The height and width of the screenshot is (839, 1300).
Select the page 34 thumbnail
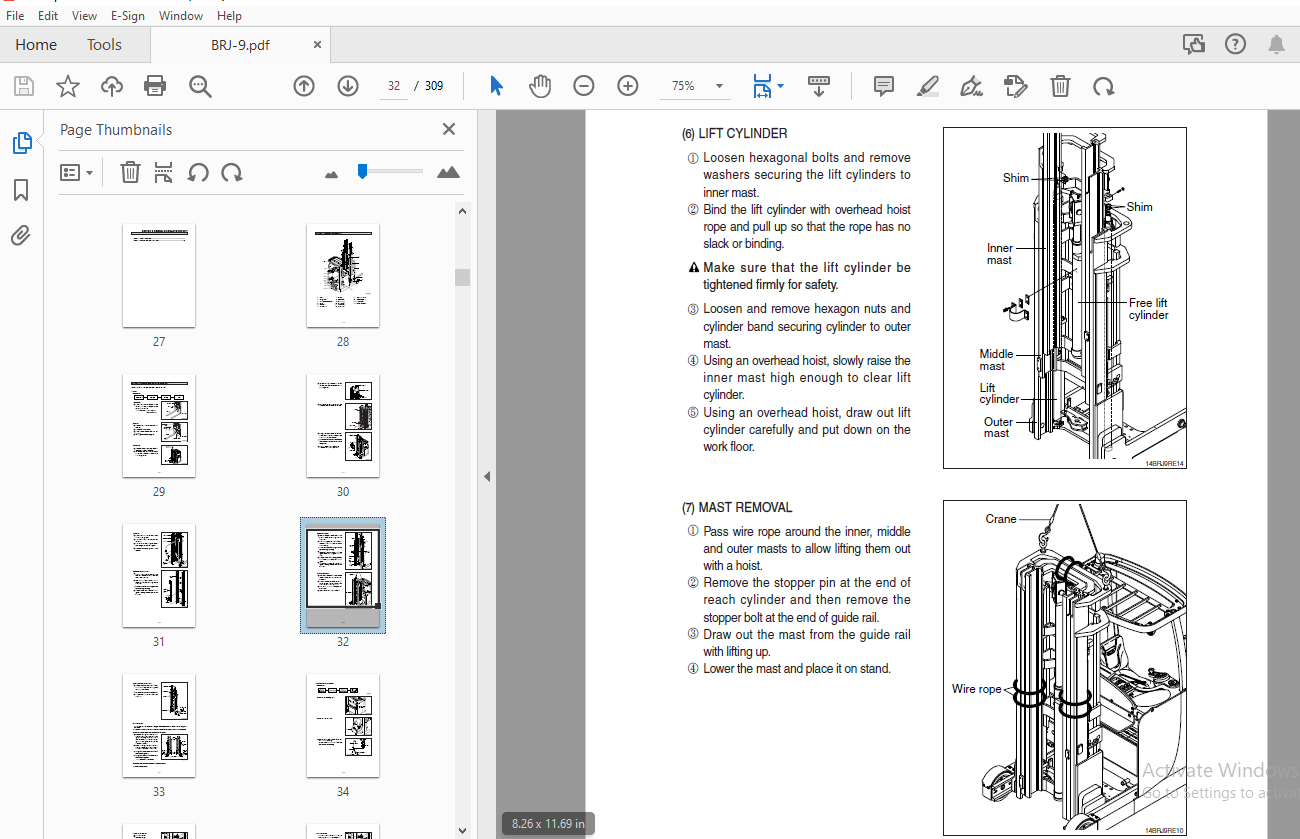pyautogui.click(x=343, y=725)
